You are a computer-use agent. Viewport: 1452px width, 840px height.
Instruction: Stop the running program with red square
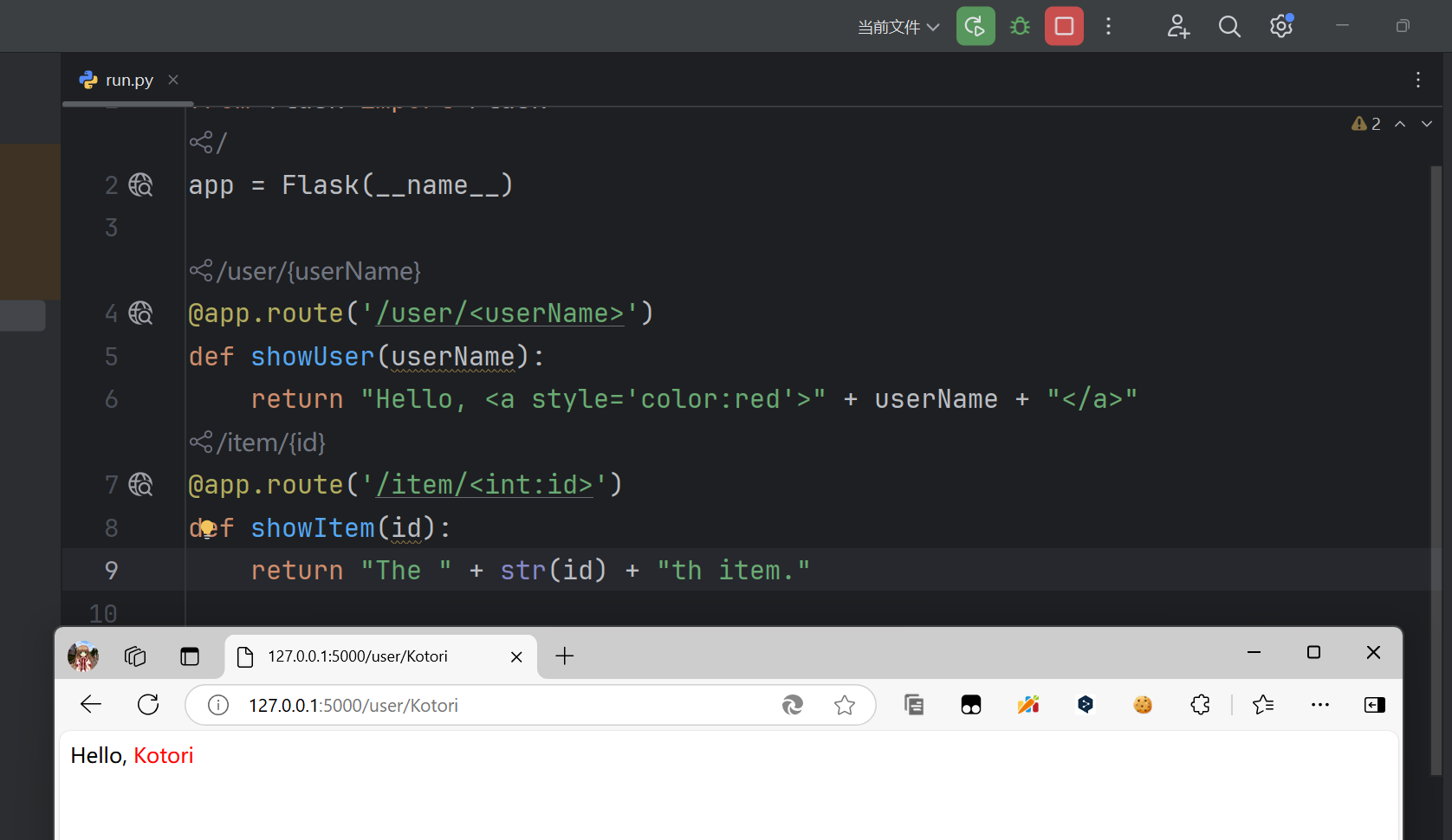point(1064,26)
